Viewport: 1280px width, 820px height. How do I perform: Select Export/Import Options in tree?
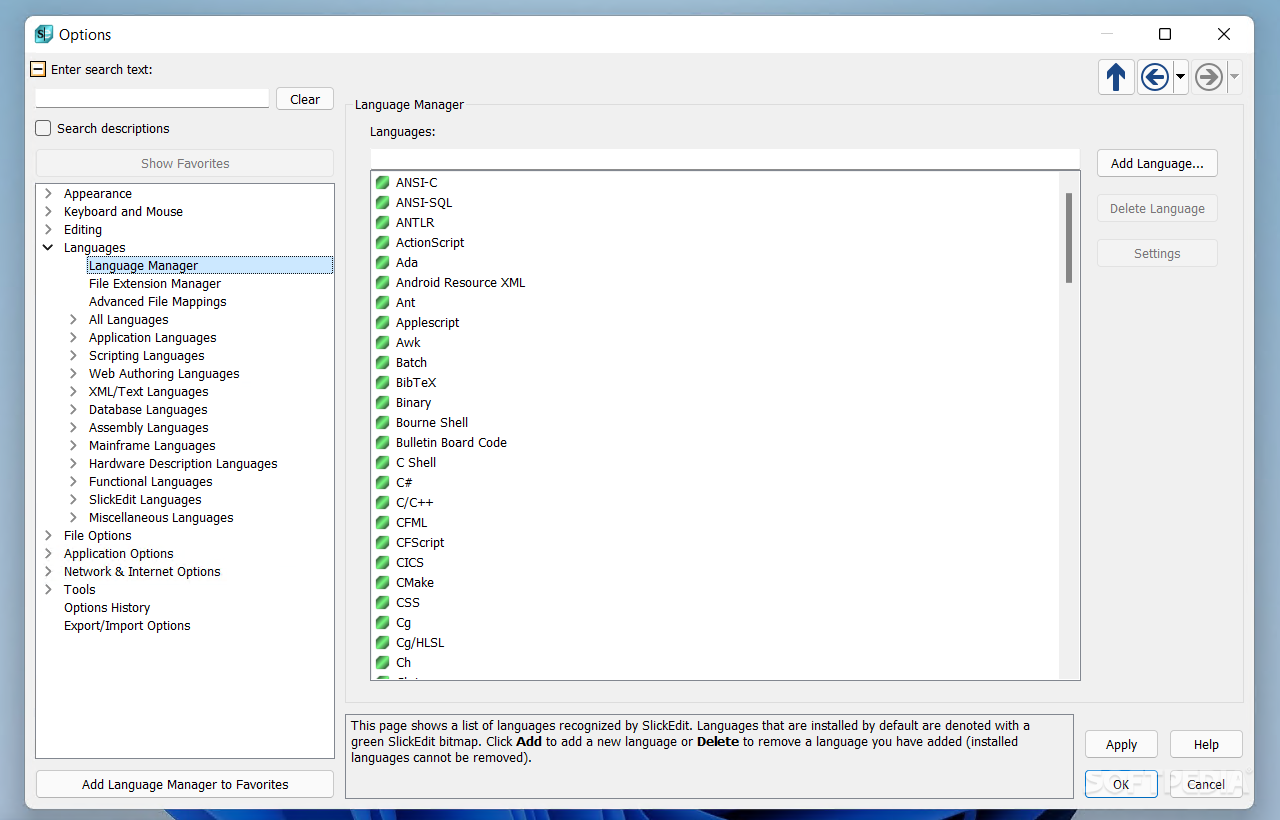127,626
